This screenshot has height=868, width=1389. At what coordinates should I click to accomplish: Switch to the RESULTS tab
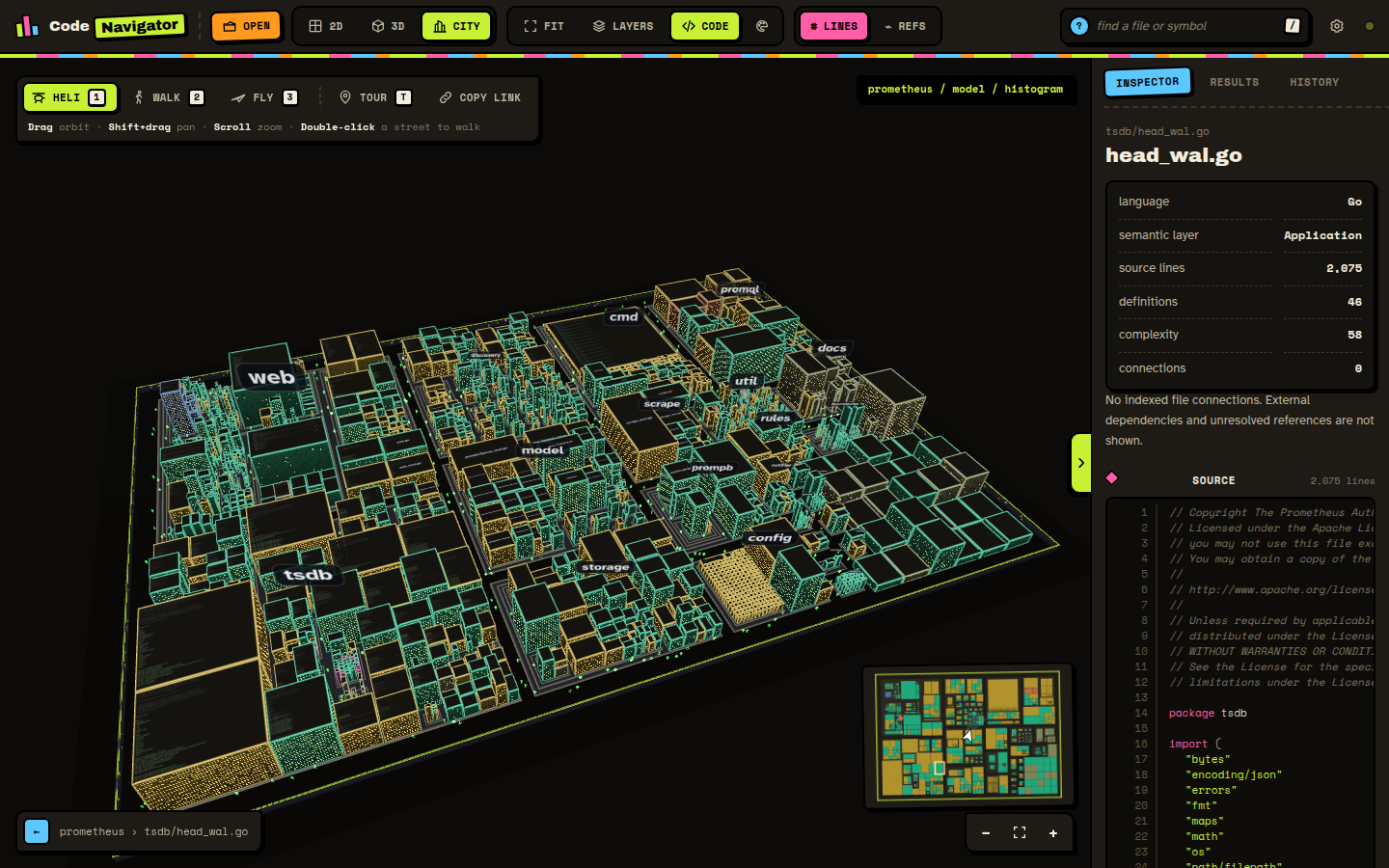[1235, 82]
